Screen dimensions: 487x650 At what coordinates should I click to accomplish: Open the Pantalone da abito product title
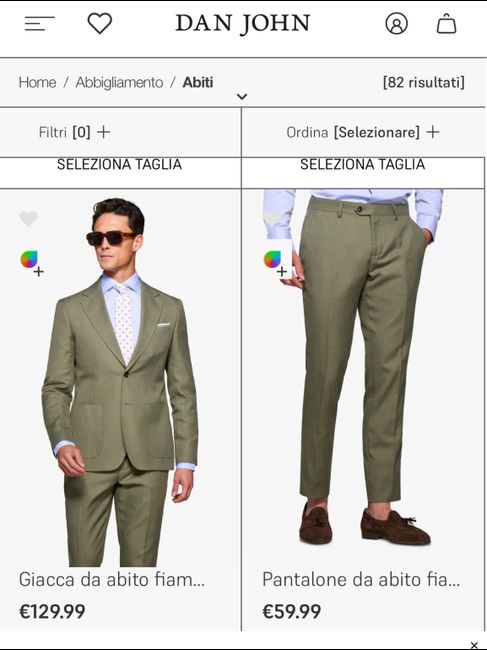pyautogui.click(x=361, y=579)
